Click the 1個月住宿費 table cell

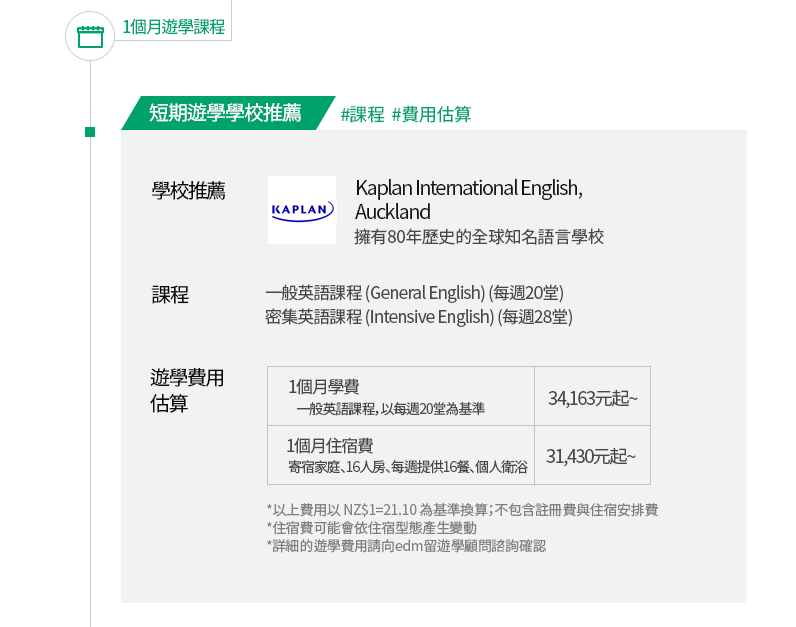[401, 455]
